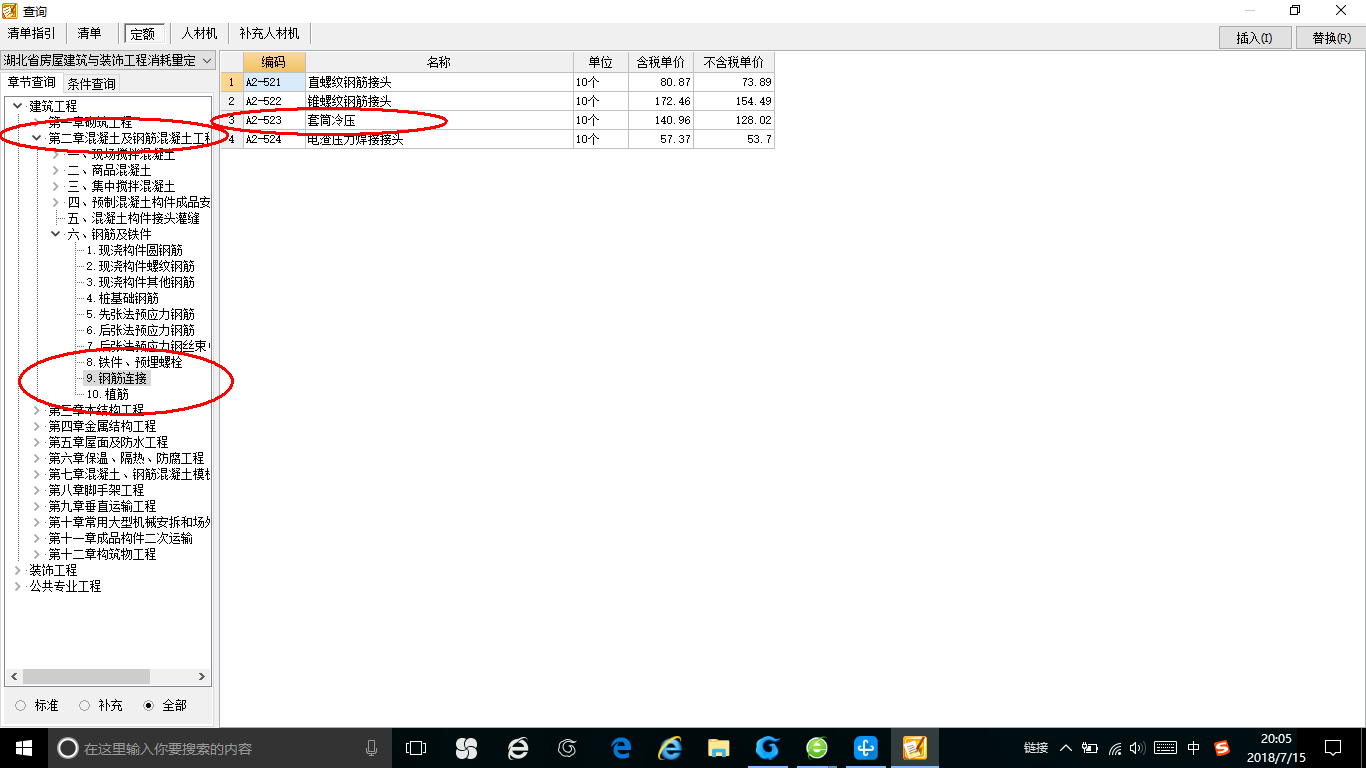Expand the 装饰工程 node arrow
Screen dimensions: 1366x768
click(x=18, y=570)
